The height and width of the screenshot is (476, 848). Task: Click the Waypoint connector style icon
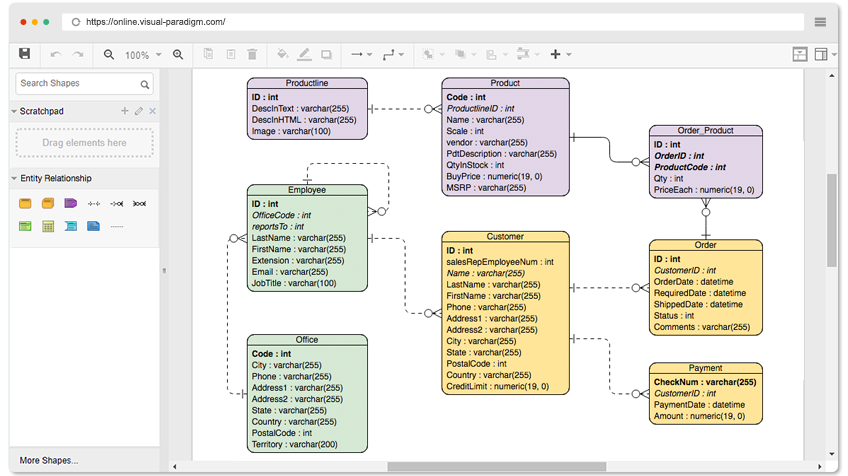(x=388, y=55)
